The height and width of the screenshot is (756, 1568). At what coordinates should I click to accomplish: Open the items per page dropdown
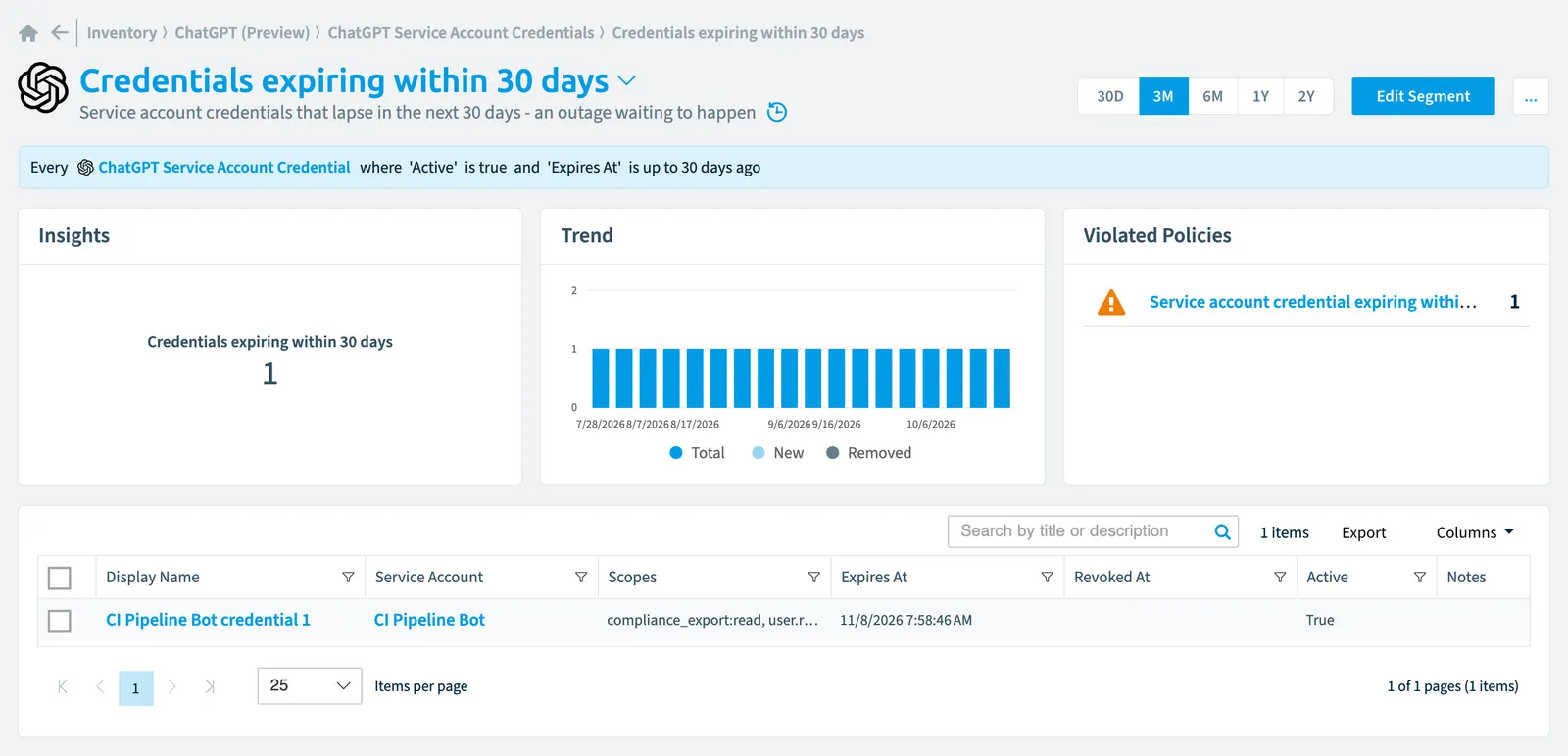pyautogui.click(x=310, y=686)
